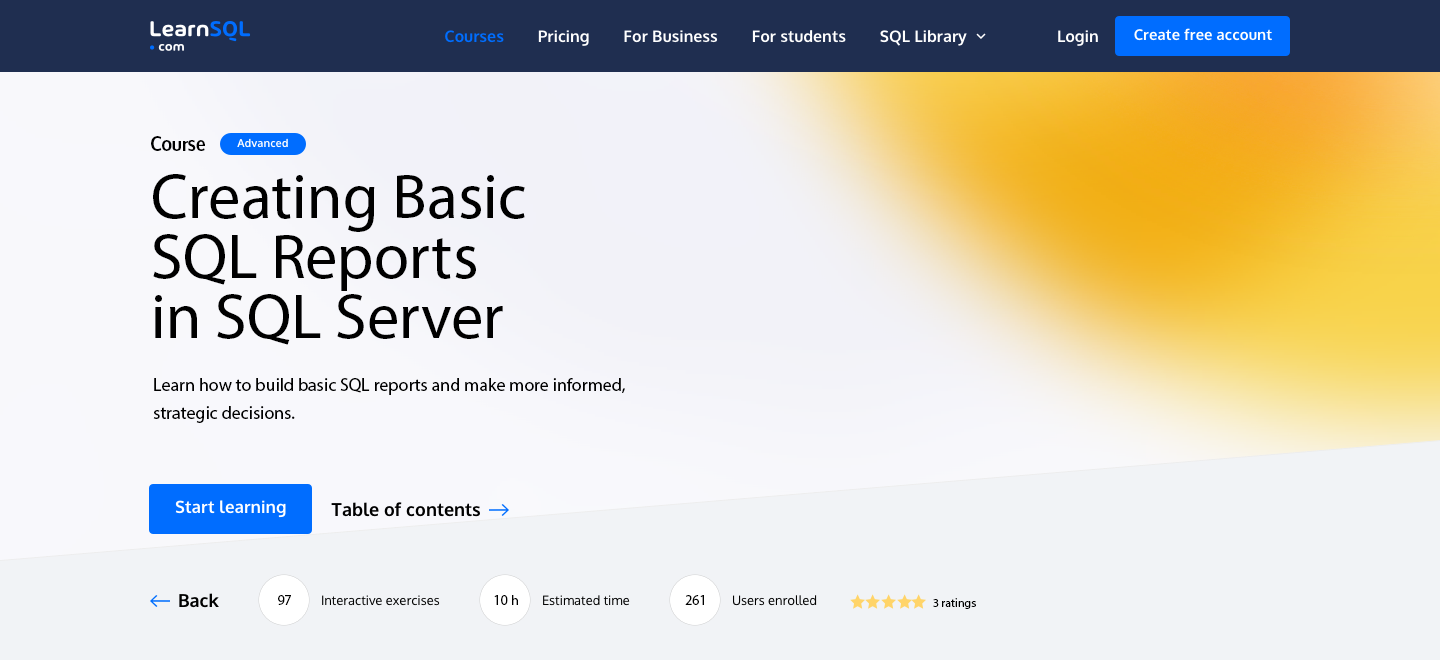Click the Create free account button
Viewport: 1440px width, 660px height.
point(1202,36)
